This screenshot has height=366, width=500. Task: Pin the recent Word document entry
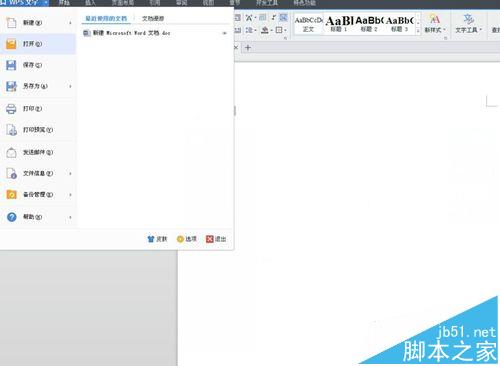point(224,33)
